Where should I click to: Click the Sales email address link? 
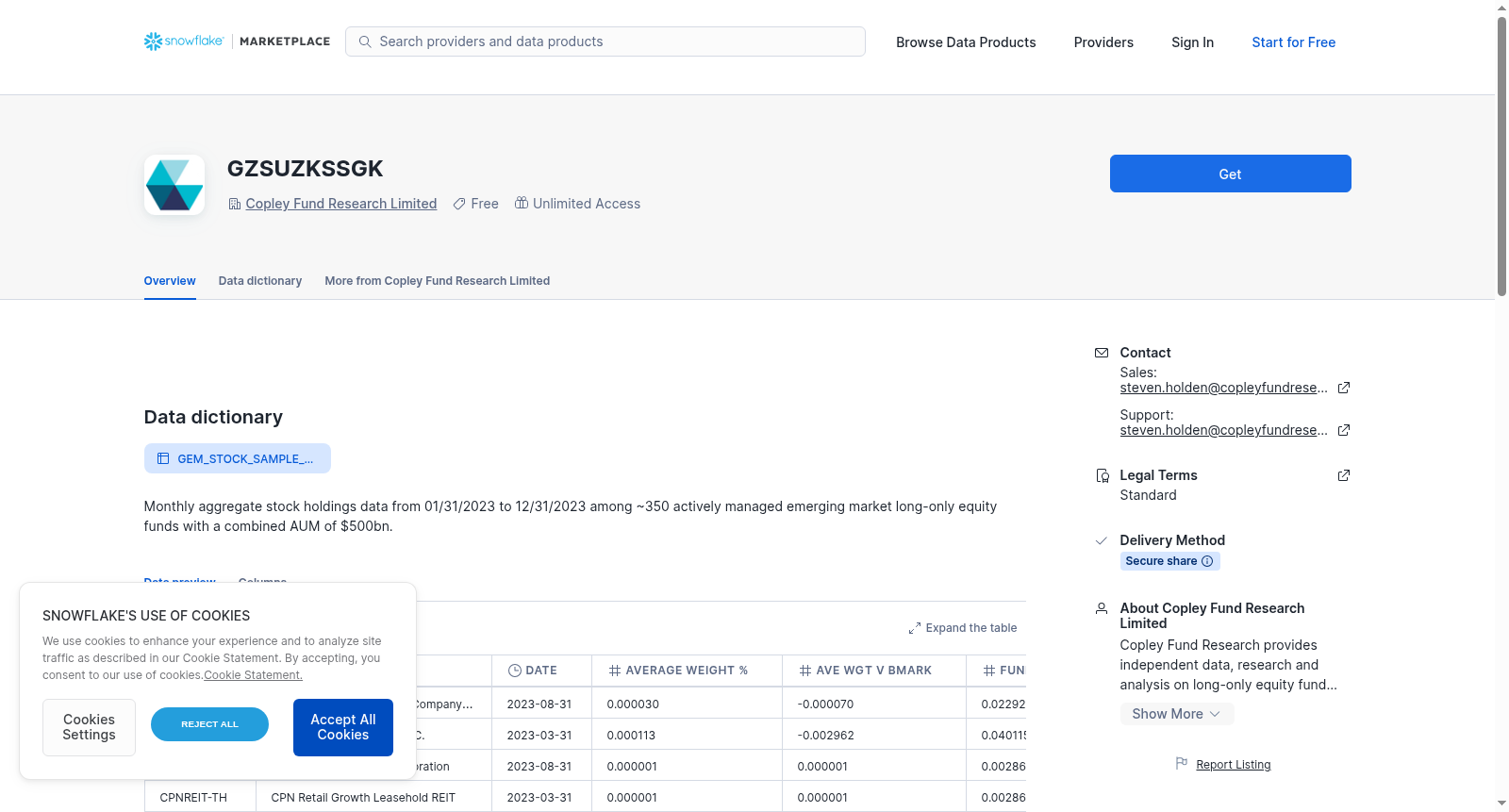(x=1224, y=388)
